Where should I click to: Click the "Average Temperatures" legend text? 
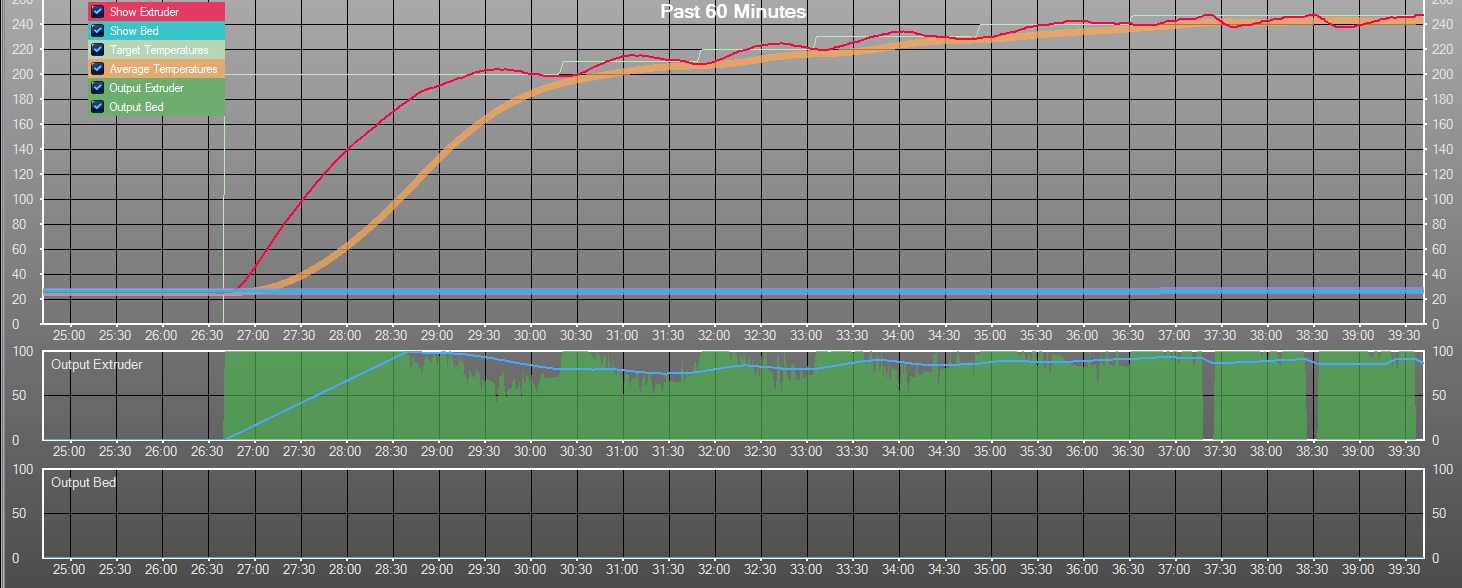click(163, 69)
